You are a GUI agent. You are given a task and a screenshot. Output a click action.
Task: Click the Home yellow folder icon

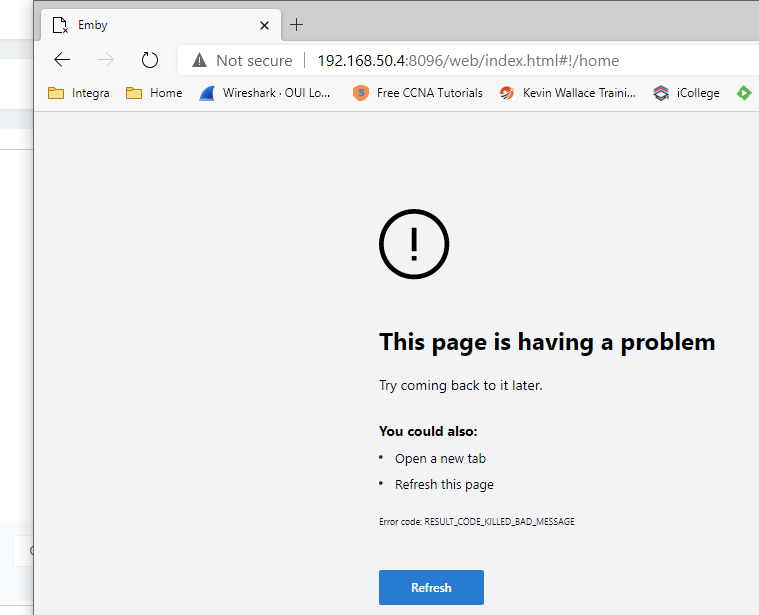[x=134, y=93]
